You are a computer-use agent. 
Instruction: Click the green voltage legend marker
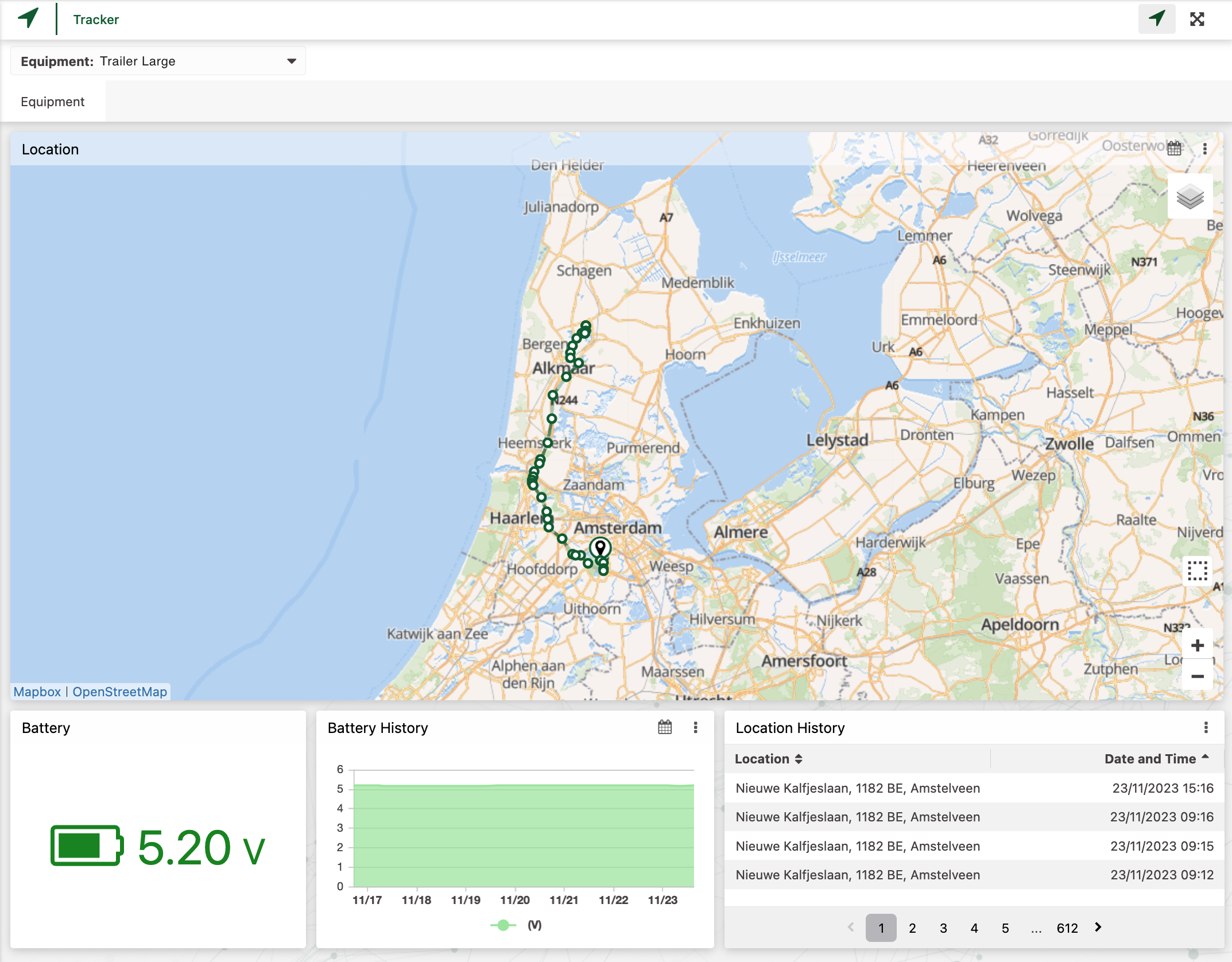point(502,925)
